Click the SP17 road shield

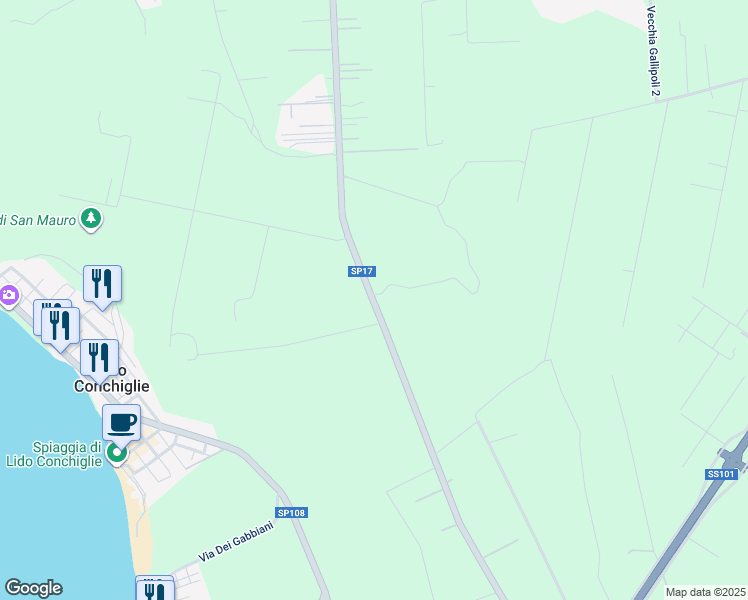(x=362, y=271)
